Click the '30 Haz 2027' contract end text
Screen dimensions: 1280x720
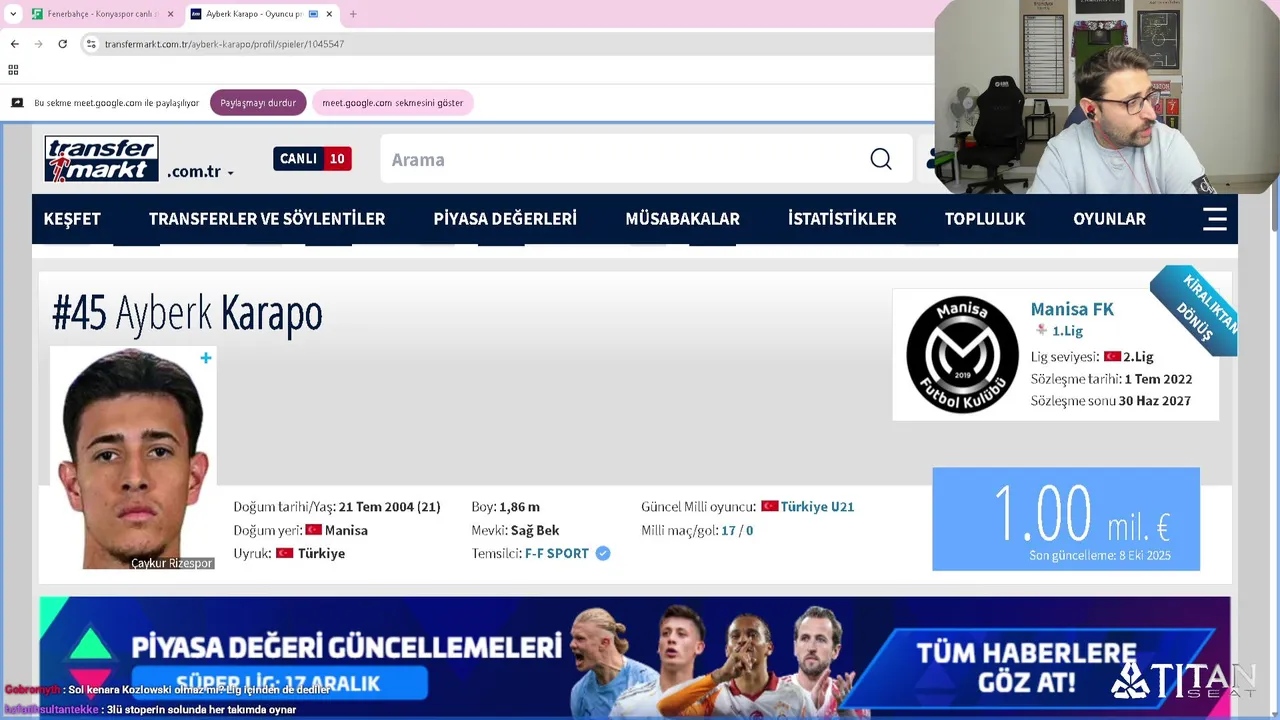pyautogui.click(x=1155, y=401)
